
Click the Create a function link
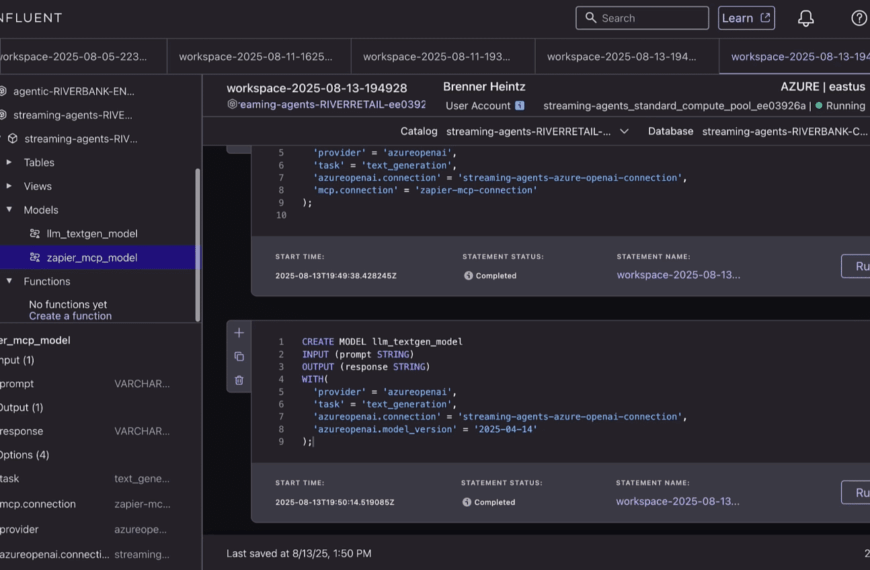tap(70, 316)
